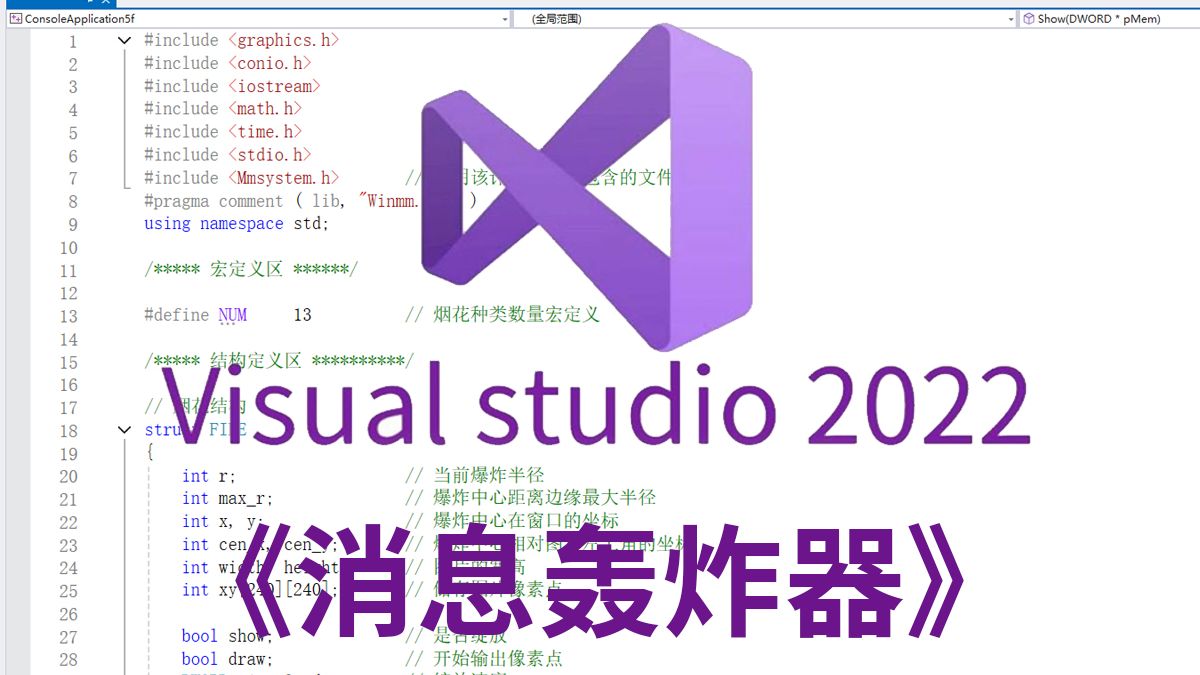Screen dimensions: 1200x675
Task: Collapse the #include block at line 1
Action: [x=124, y=41]
